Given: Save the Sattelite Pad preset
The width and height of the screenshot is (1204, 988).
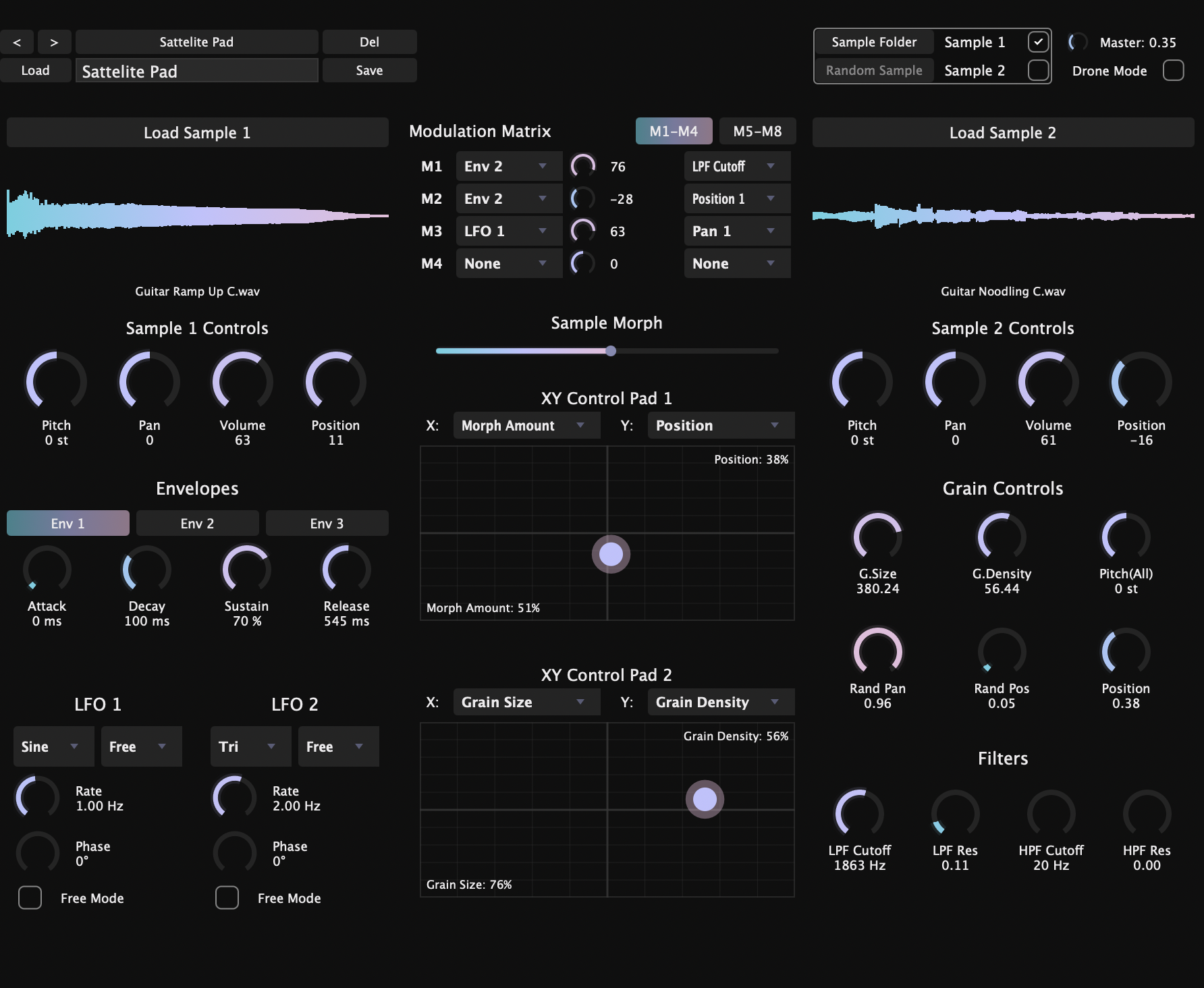Looking at the screenshot, I should (369, 70).
